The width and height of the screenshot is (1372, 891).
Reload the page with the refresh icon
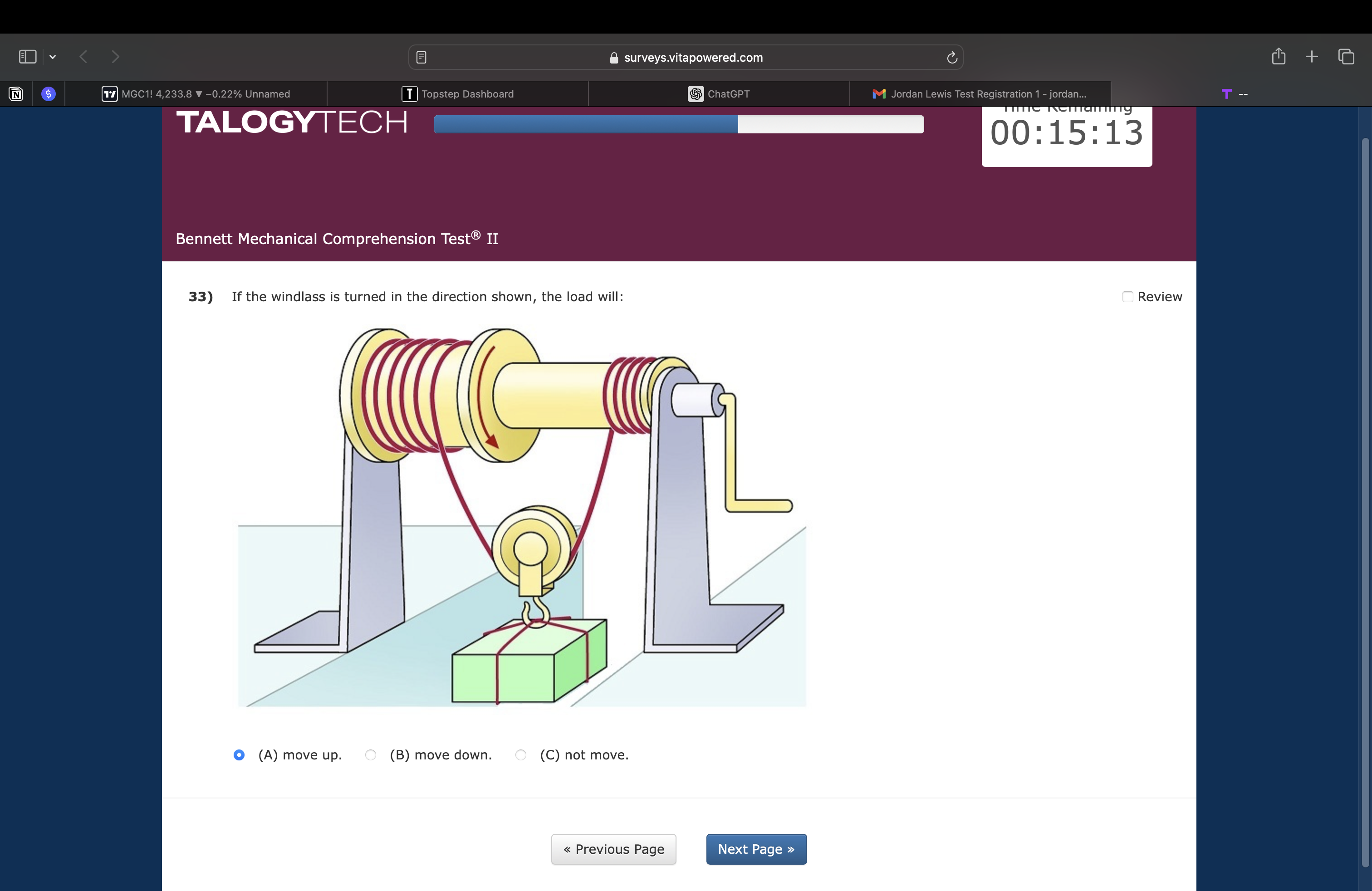point(952,57)
